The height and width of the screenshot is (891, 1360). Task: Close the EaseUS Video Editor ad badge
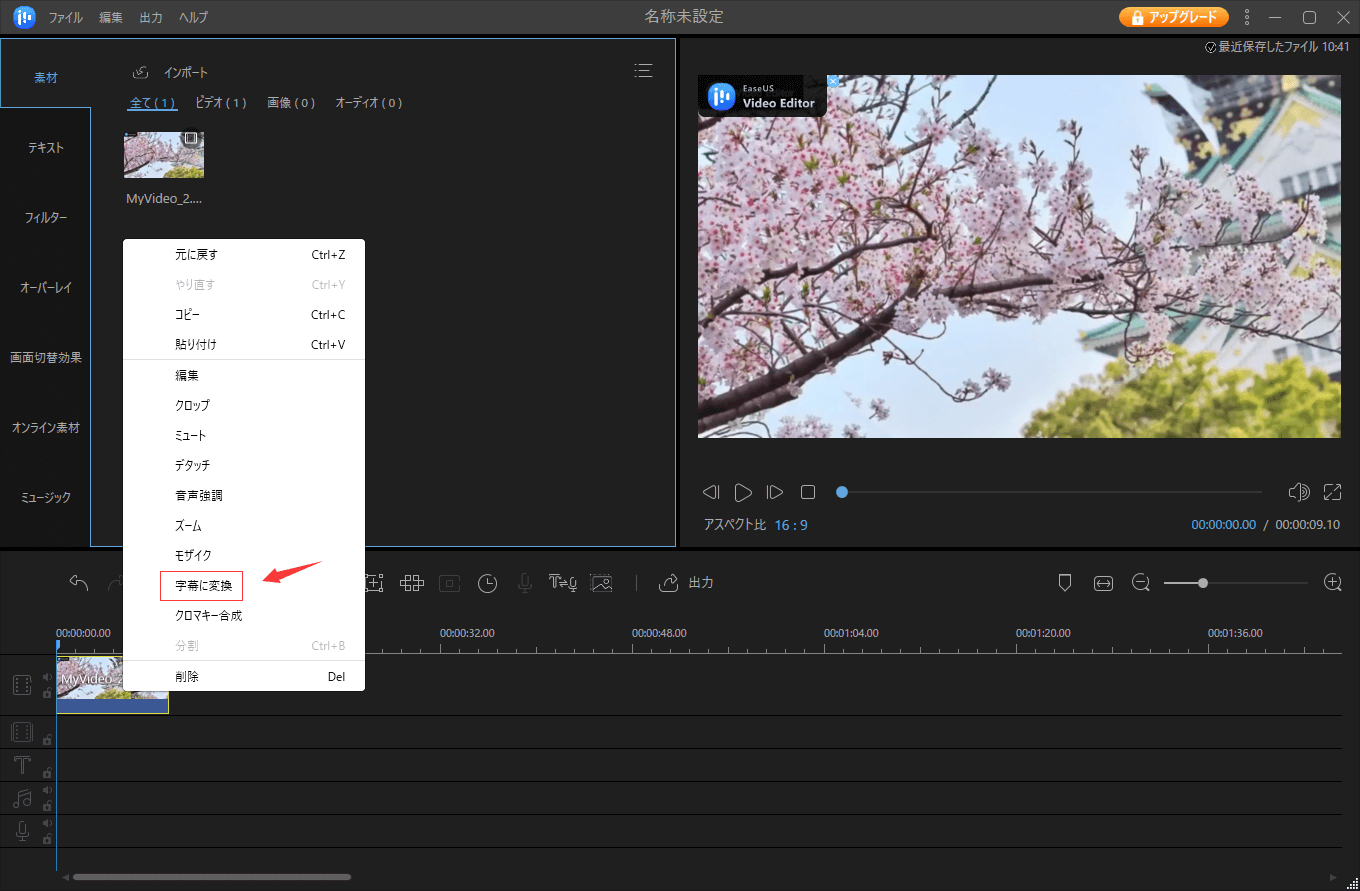click(833, 81)
